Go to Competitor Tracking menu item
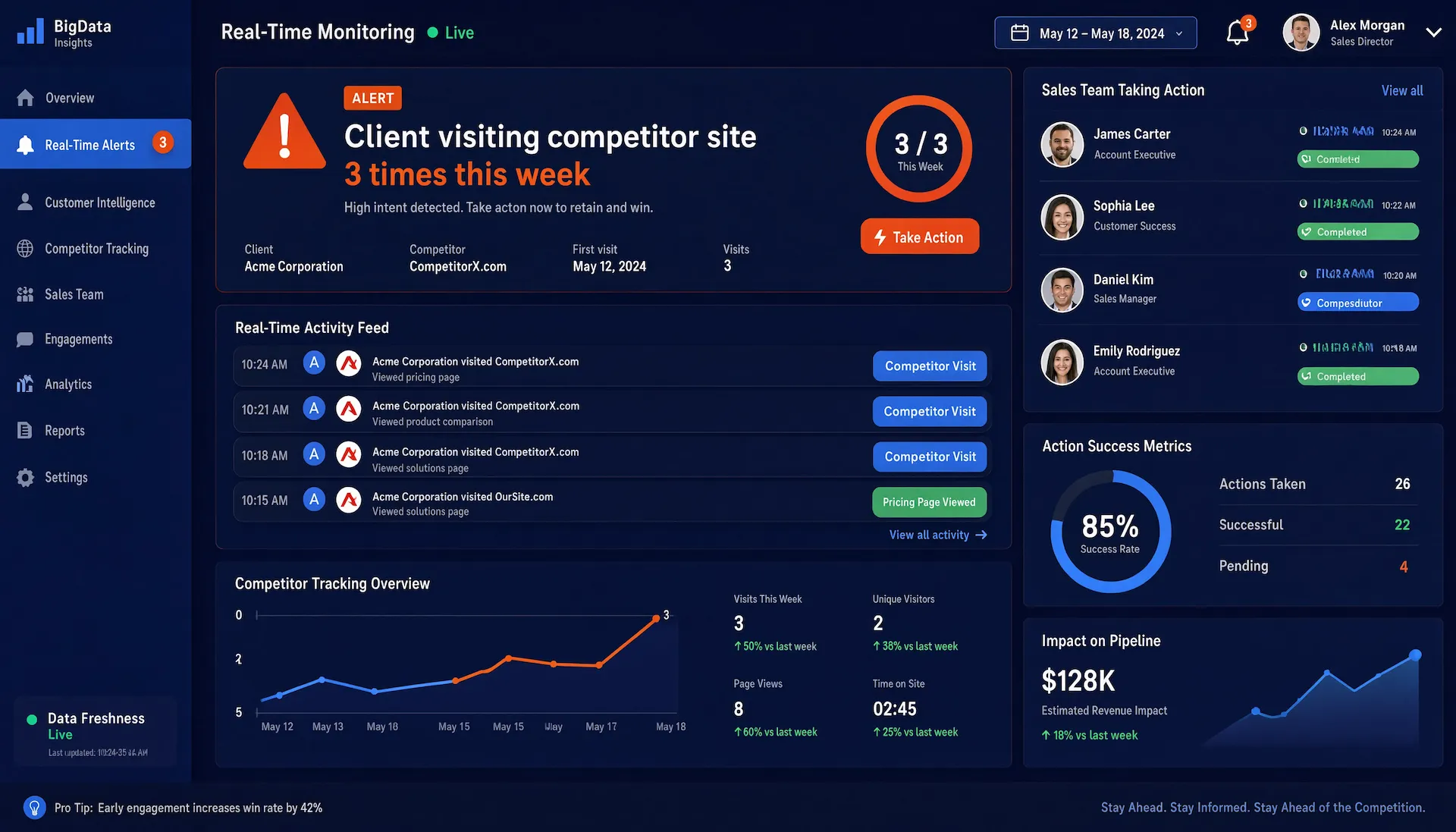 [96, 249]
